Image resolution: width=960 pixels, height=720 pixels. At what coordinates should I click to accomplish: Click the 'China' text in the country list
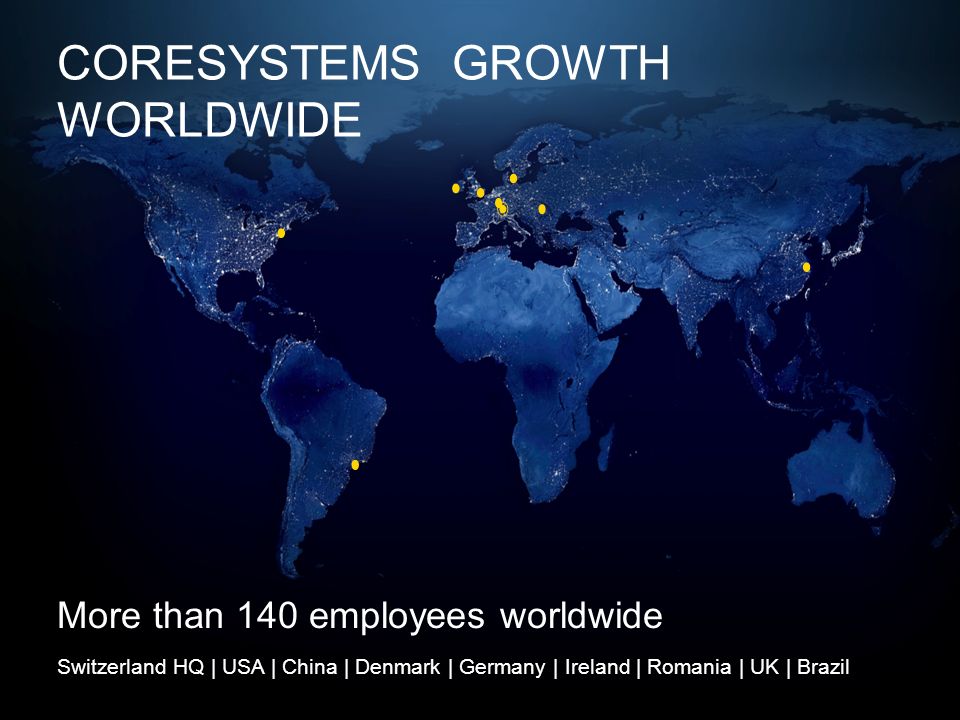309,667
